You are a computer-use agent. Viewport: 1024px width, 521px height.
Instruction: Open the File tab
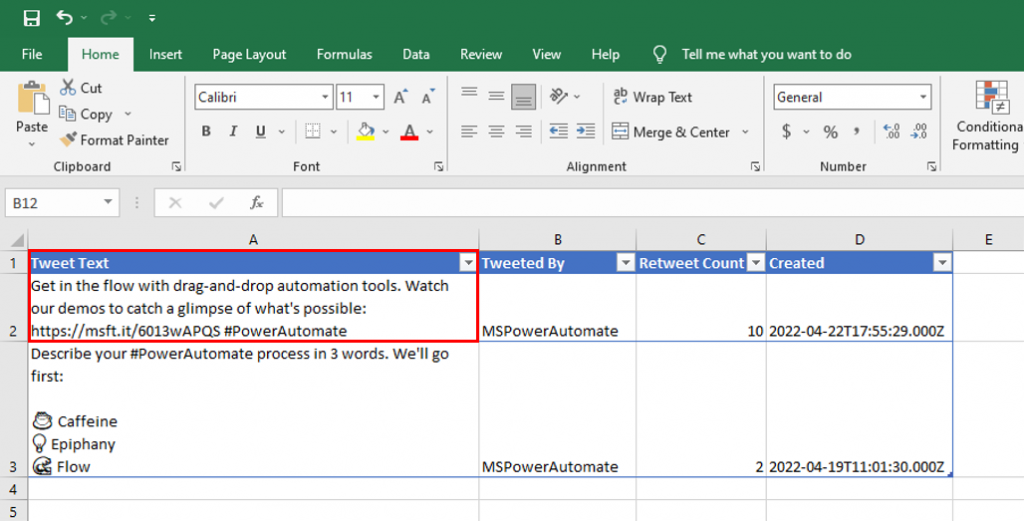[31, 54]
